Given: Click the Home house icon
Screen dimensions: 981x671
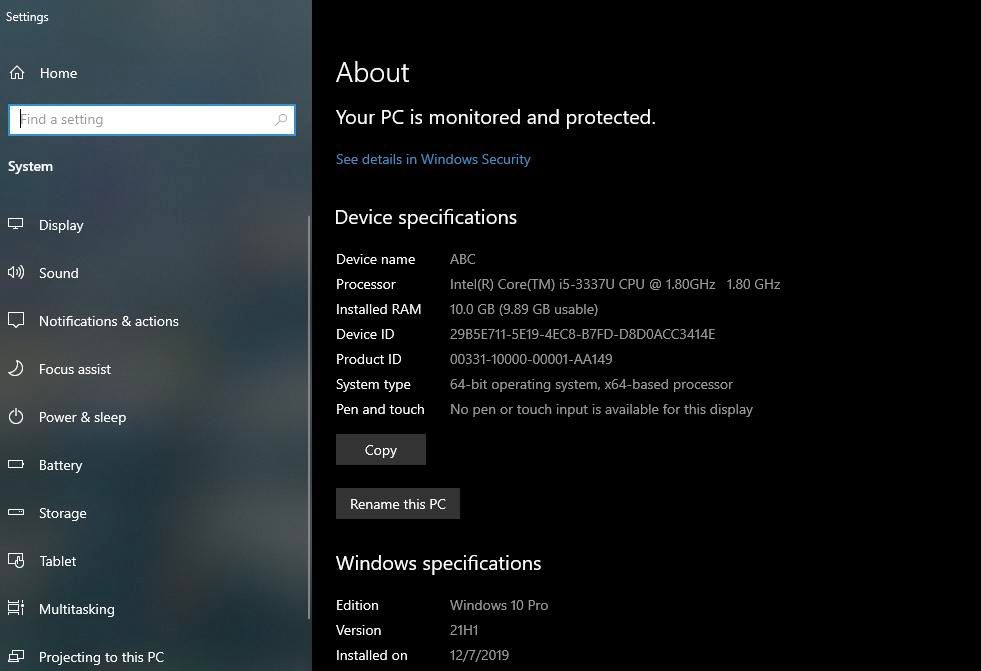Looking at the screenshot, I should [16, 72].
